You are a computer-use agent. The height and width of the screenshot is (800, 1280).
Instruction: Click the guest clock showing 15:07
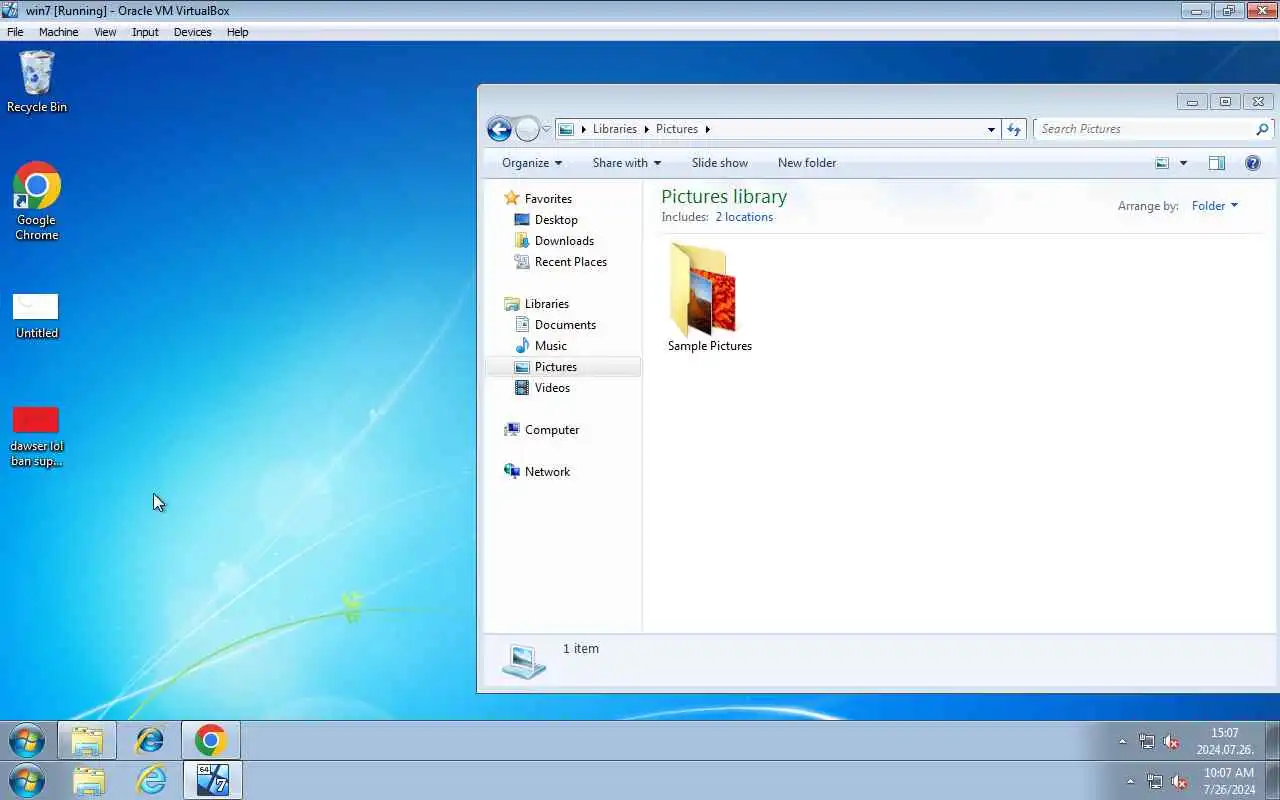coord(1225,741)
